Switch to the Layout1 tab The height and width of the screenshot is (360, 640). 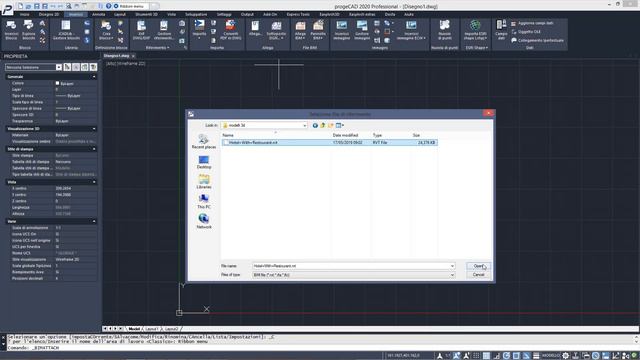(x=152, y=329)
